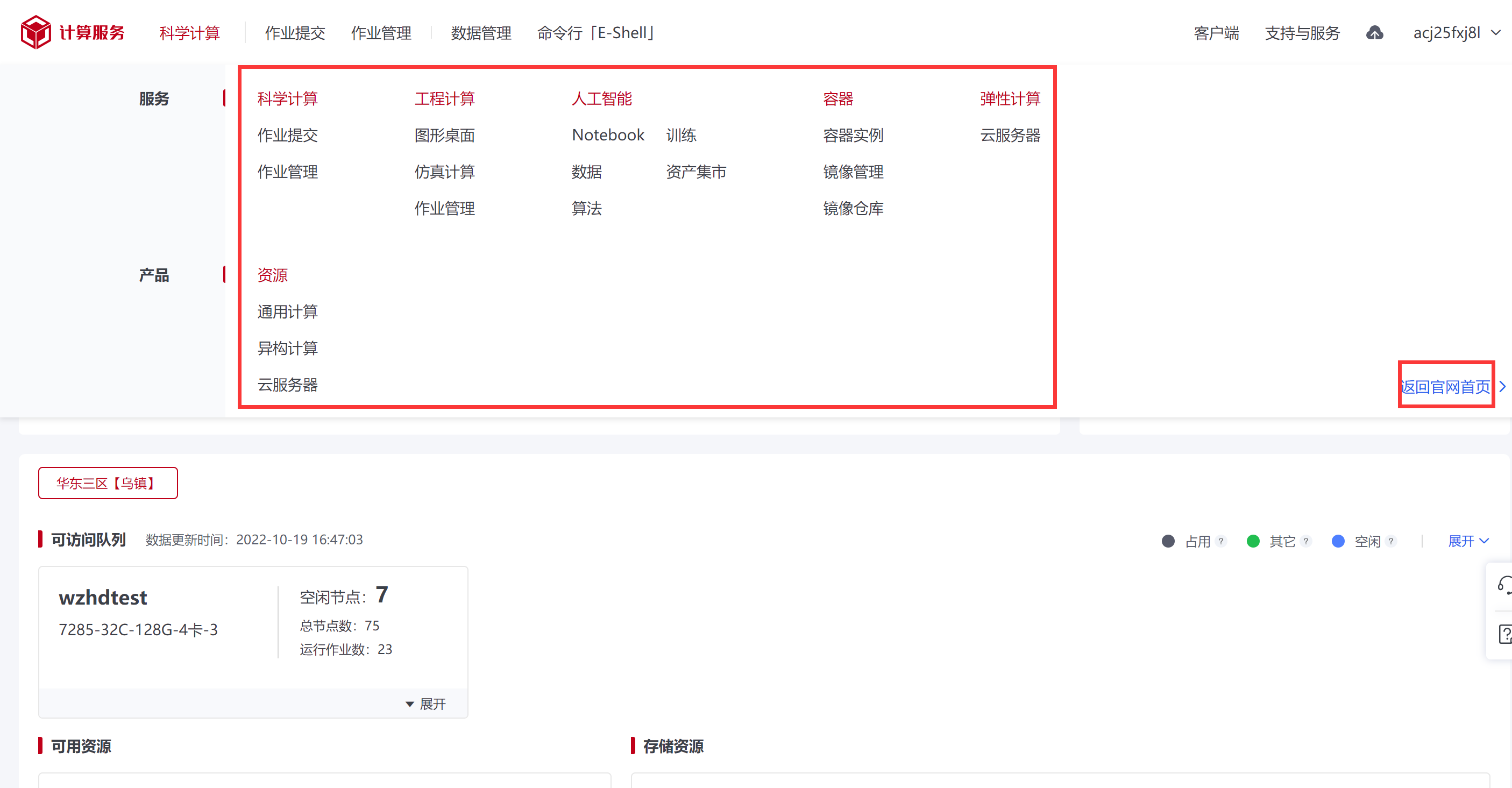Open 异构计算 under 资源
The image size is (1512, 788).
pyautogui.click(x=288, y=348)
